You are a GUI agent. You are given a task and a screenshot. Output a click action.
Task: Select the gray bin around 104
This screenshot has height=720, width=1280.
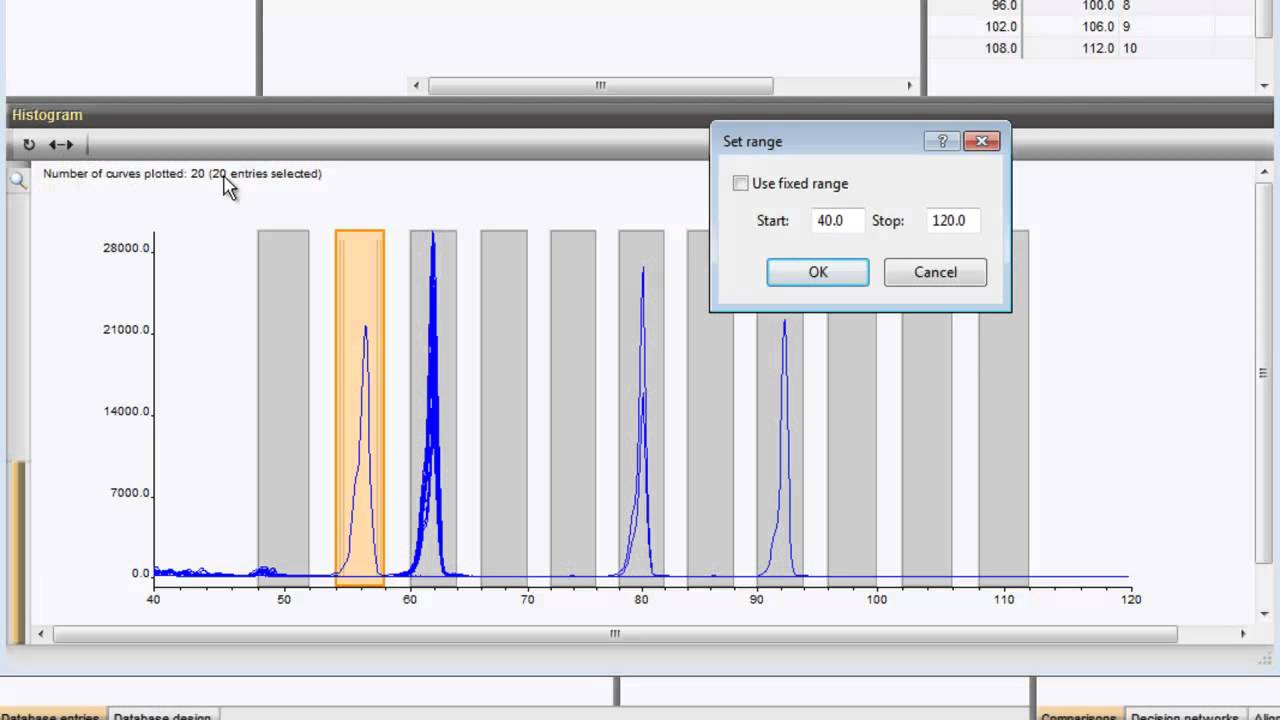pos(926,450)
